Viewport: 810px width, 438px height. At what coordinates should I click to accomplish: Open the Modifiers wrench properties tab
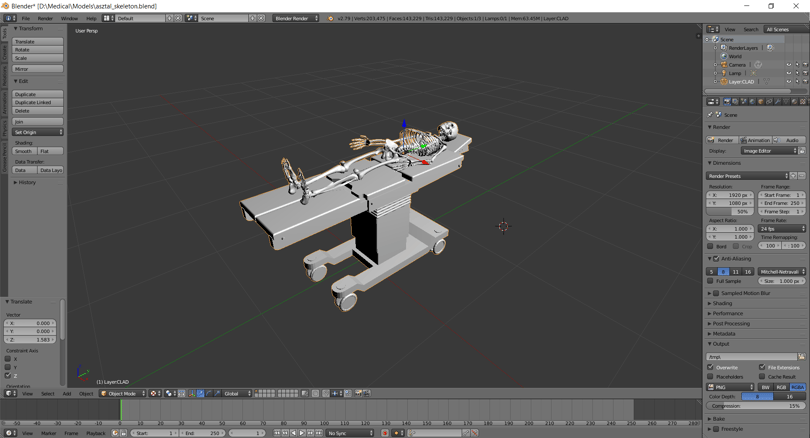point(778,102)
